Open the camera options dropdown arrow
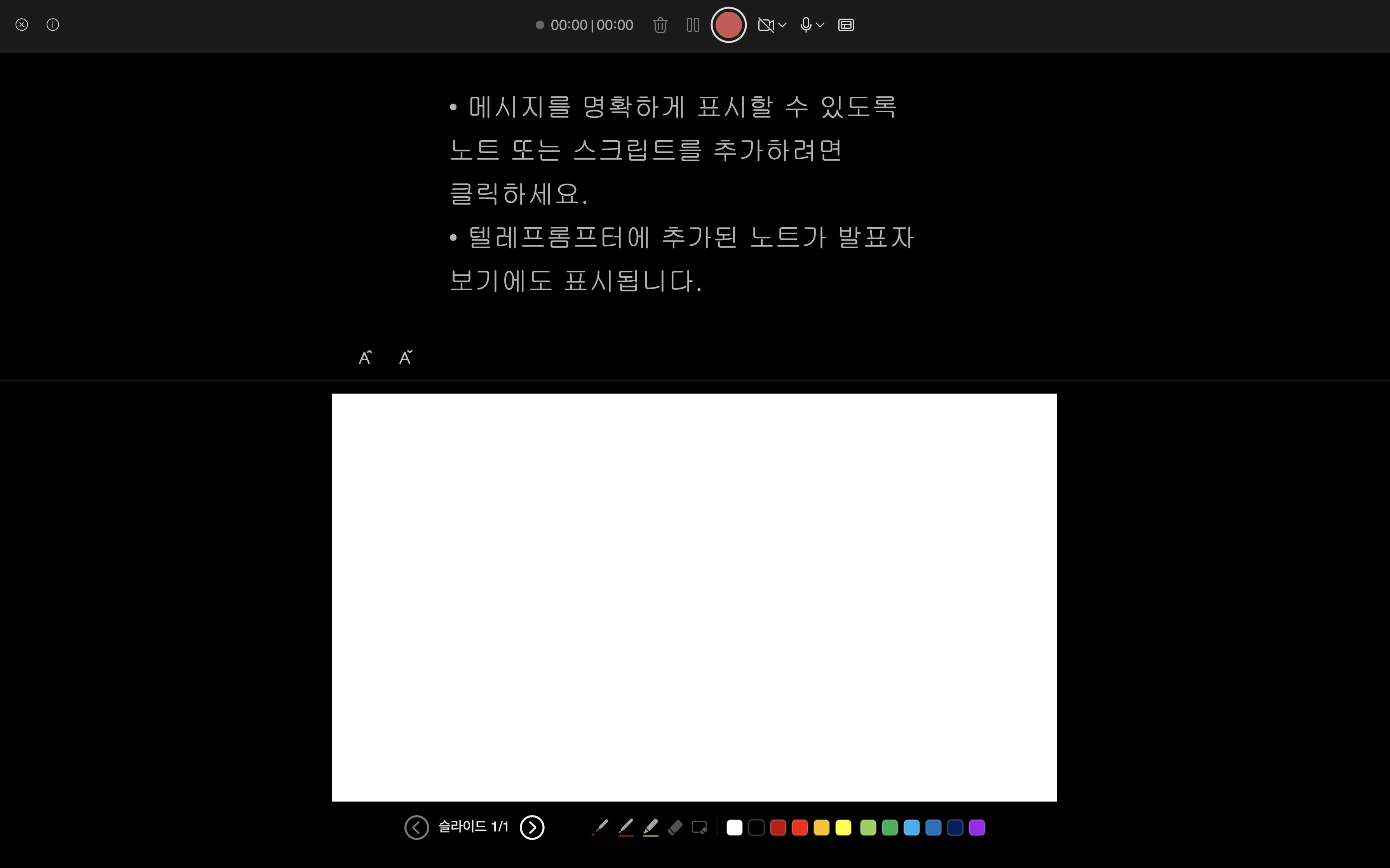 [783, 25]
